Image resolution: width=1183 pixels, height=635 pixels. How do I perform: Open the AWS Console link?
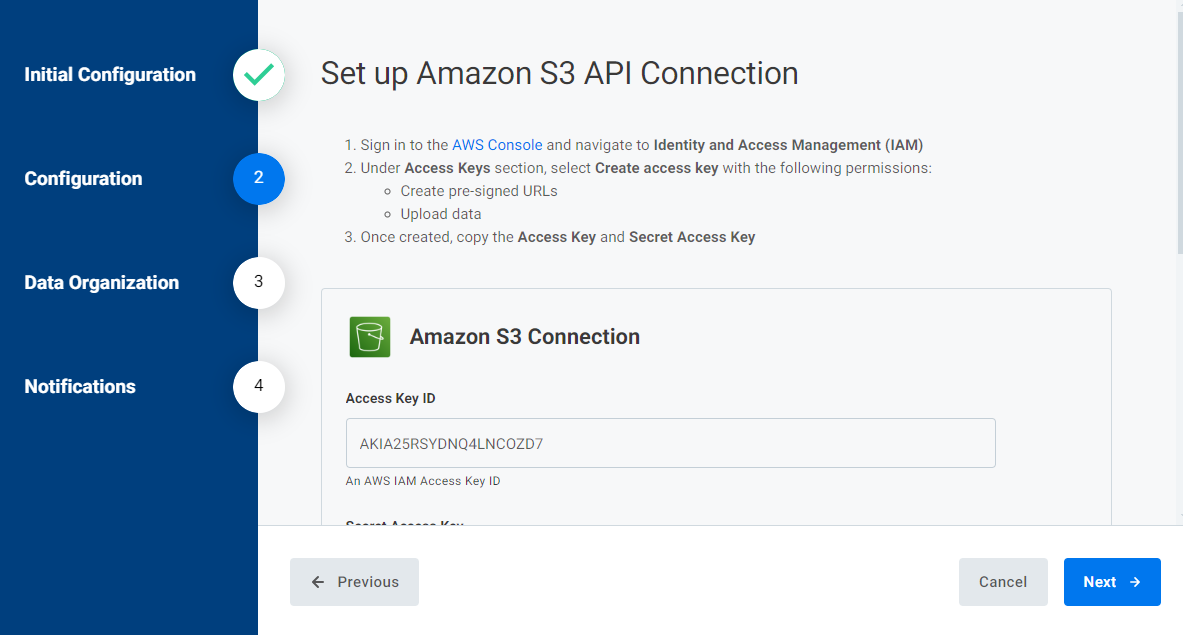point(497,145)
